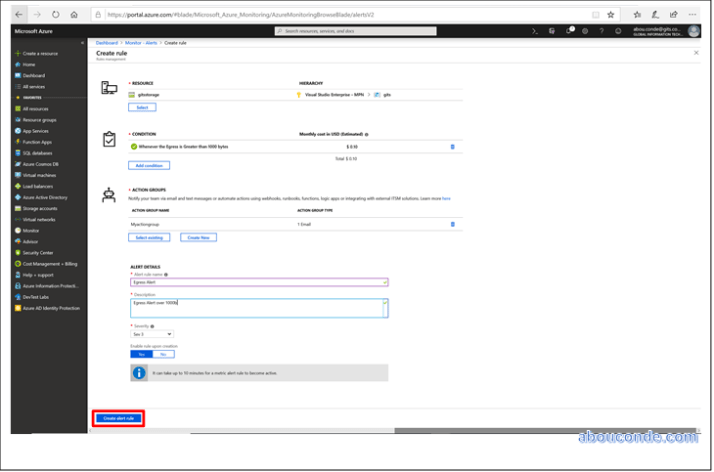Open the Severity dropdown
This screenshot has height=472, width=714.
point(152,334)
